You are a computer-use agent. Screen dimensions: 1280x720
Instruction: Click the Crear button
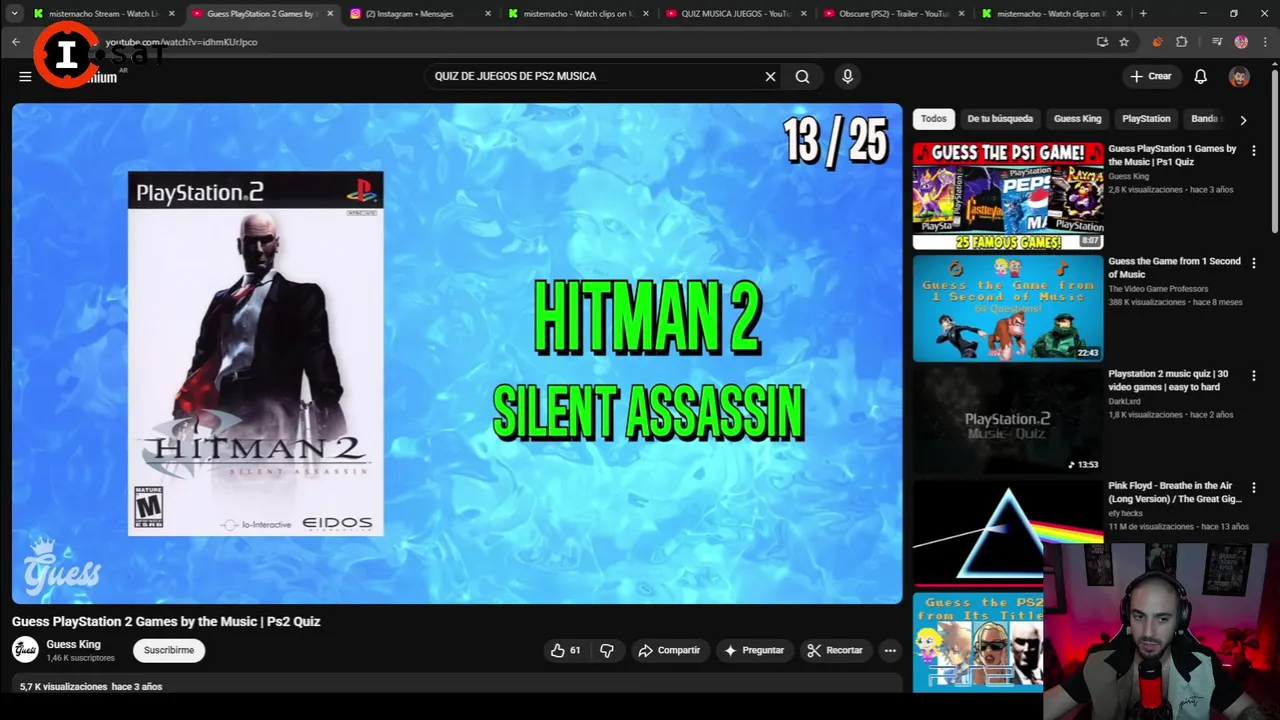click(x=1150, y=76)
